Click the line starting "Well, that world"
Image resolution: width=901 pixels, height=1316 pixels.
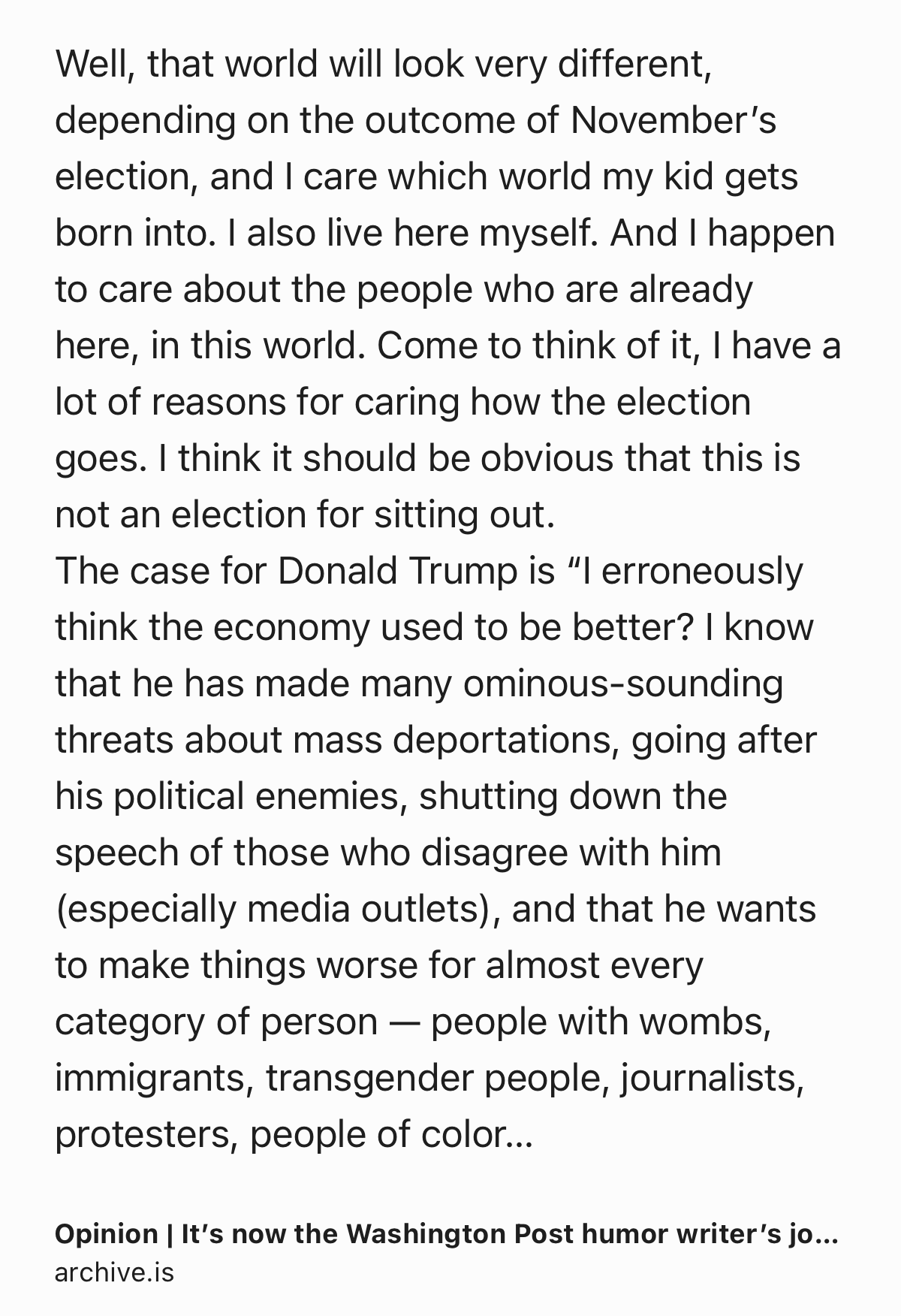[382, 65]
